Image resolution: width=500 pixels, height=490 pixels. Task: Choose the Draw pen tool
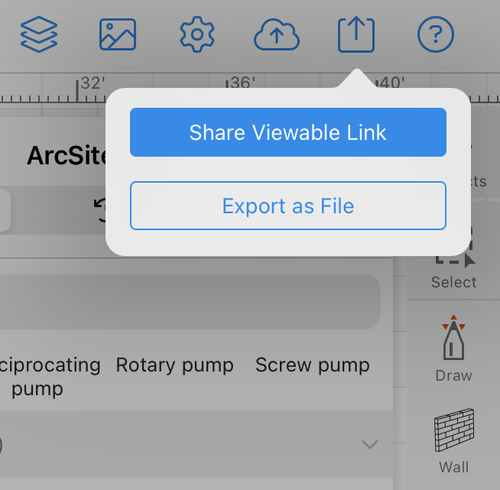[454, 348]
